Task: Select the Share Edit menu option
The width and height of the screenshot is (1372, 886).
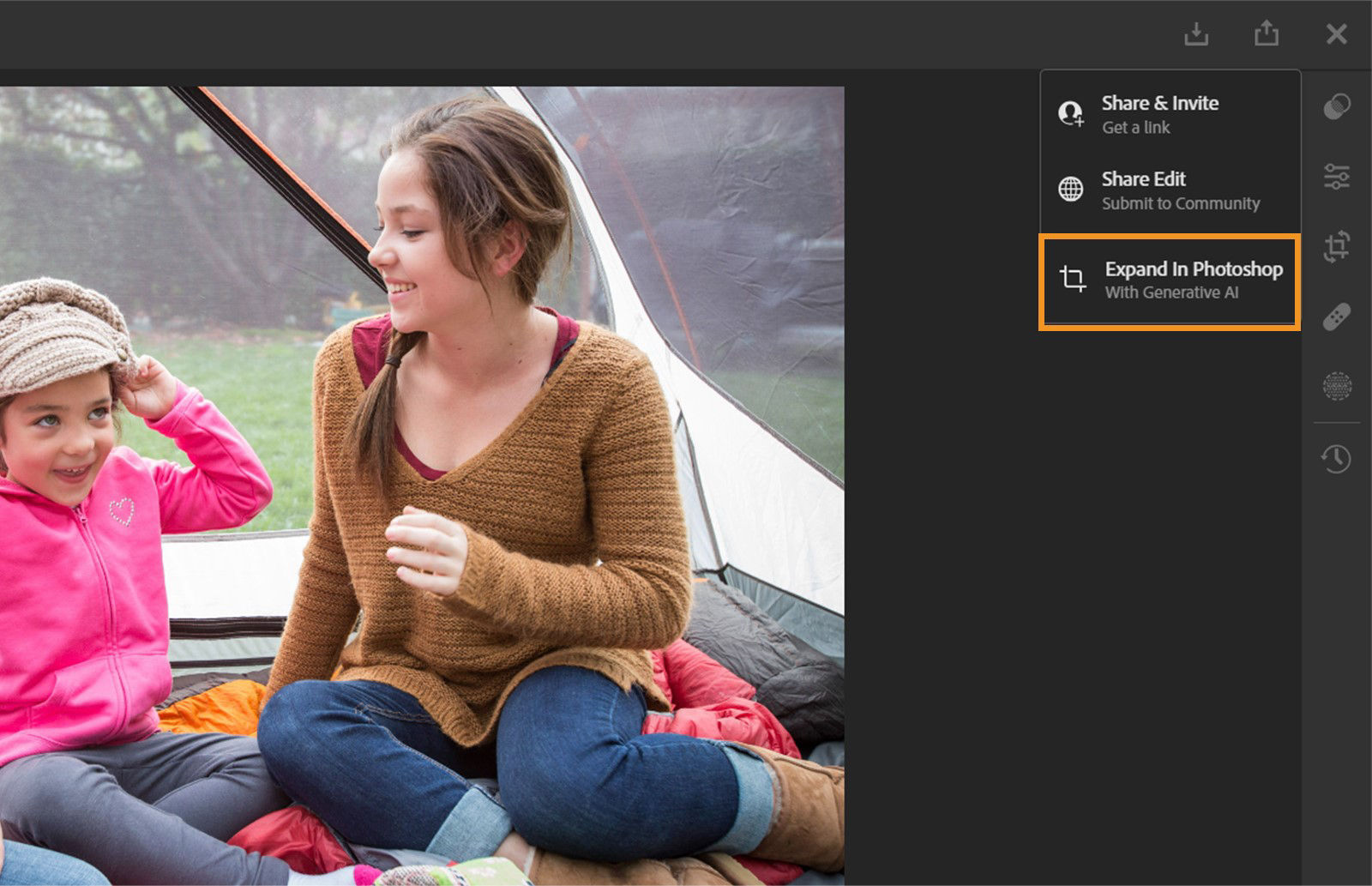Action: pyautogui.click(x=1144, y=179)
